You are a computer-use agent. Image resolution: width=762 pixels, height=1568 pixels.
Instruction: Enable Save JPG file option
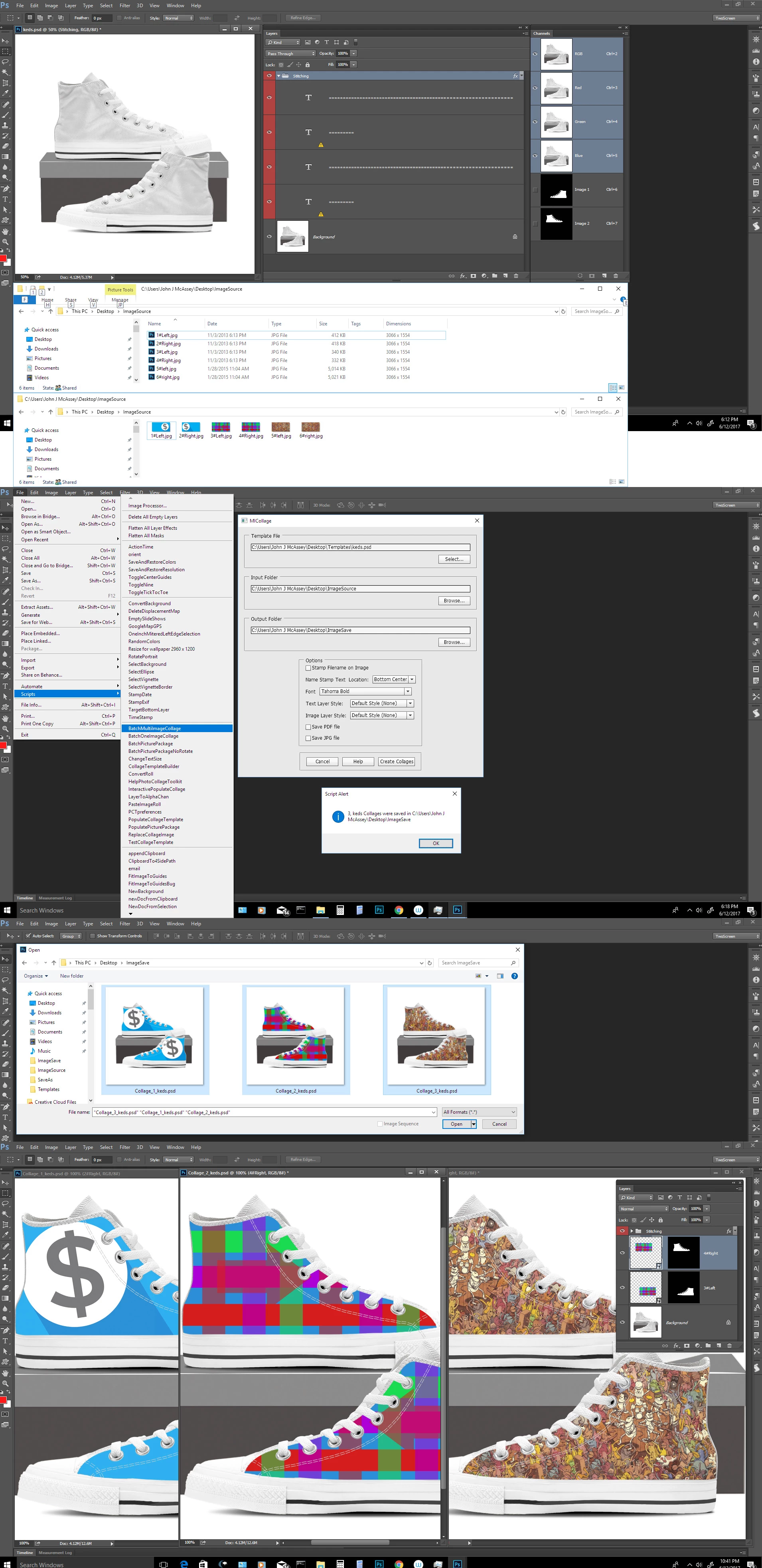(x=308, y=738)
